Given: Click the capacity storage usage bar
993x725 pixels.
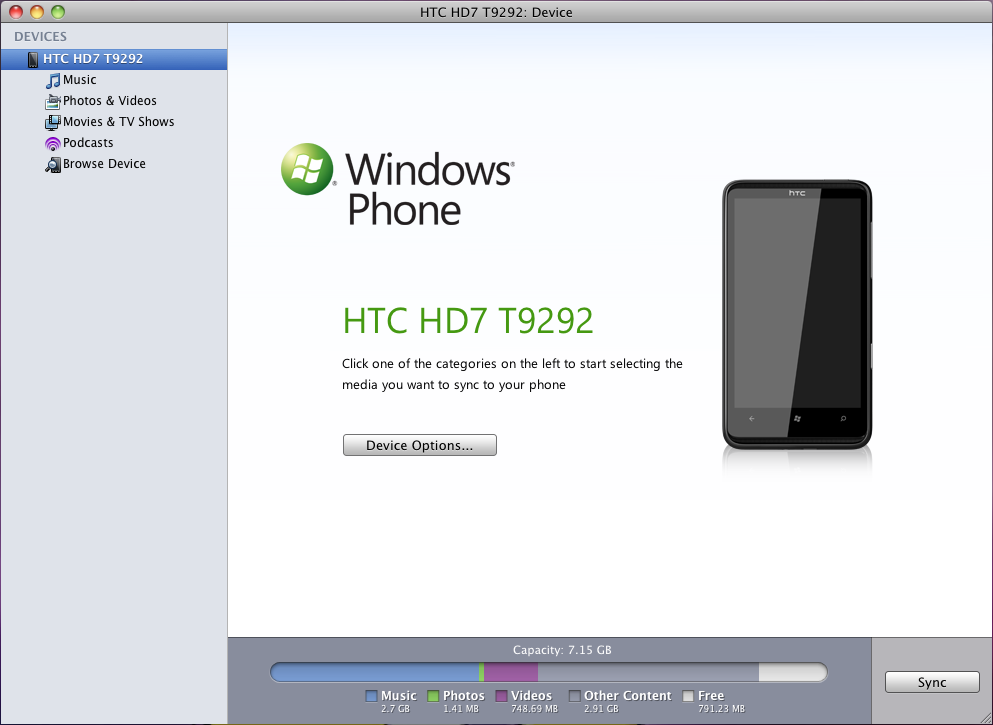Looking at the screenshot, I should [548, 672].
